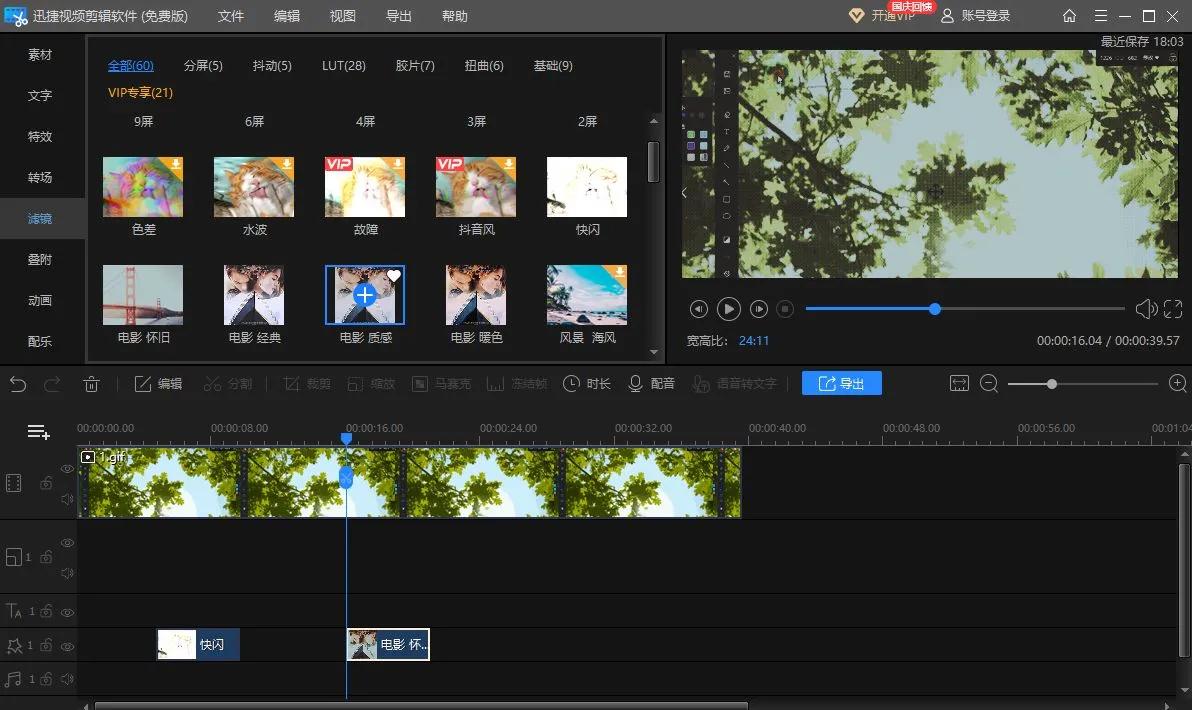Click the timeline zoom slider handle

(1052, 384)
